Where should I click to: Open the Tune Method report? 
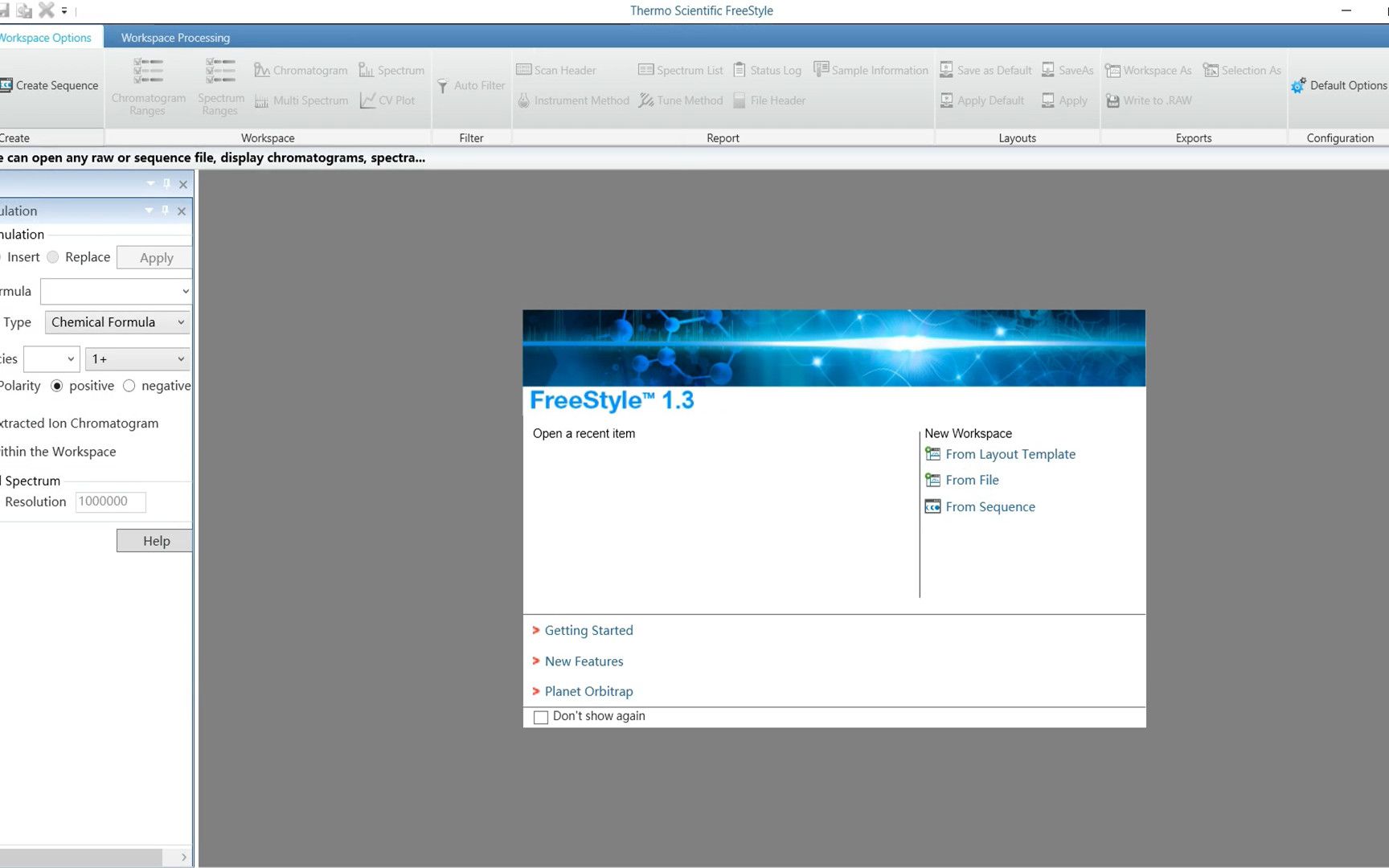[681, 100]
